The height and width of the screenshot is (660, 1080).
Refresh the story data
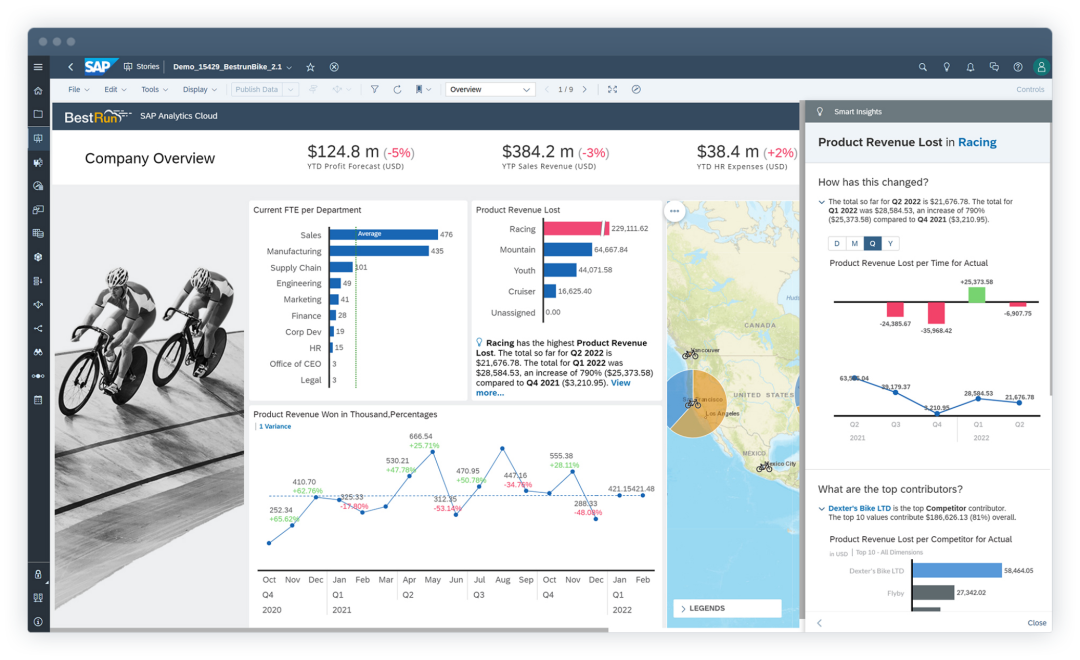tap(397, 89)
